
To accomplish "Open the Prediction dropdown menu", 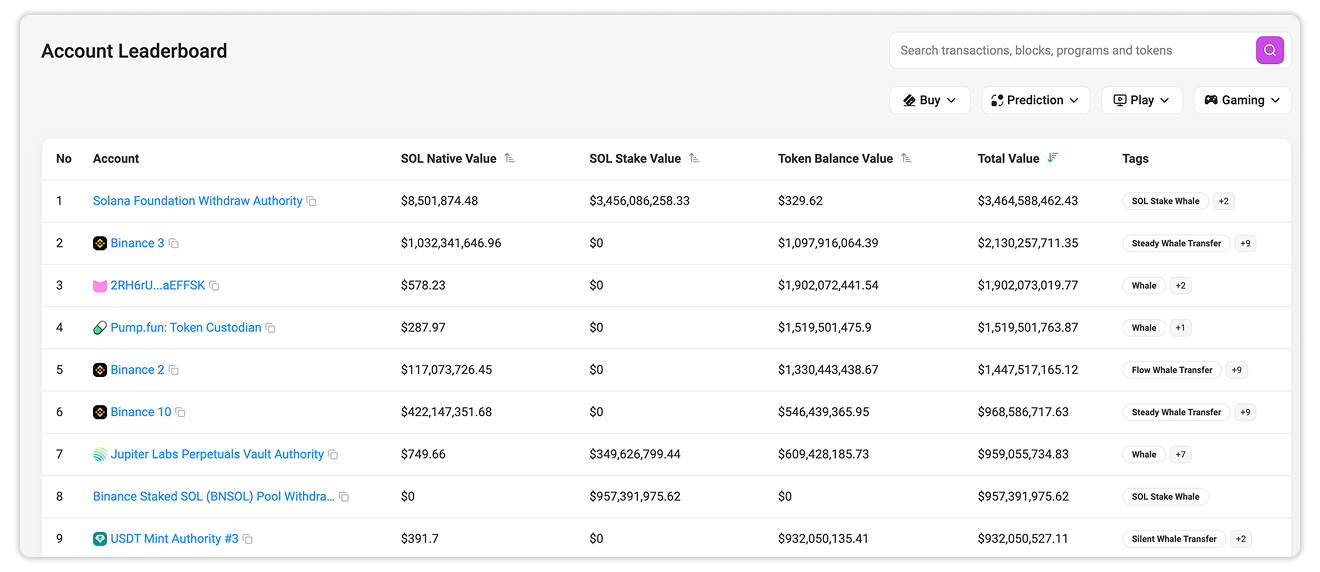I will click(x=1036, y=100).
